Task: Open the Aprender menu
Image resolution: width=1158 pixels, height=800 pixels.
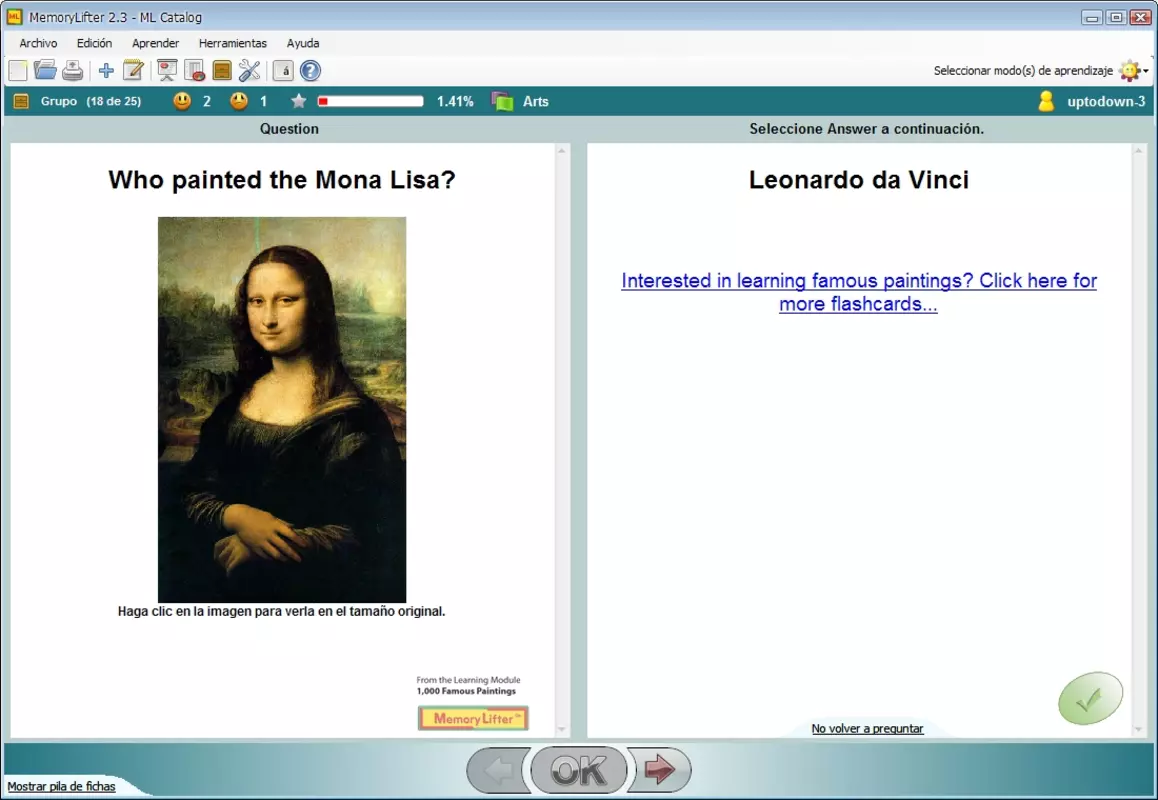Action: point(155,43)
